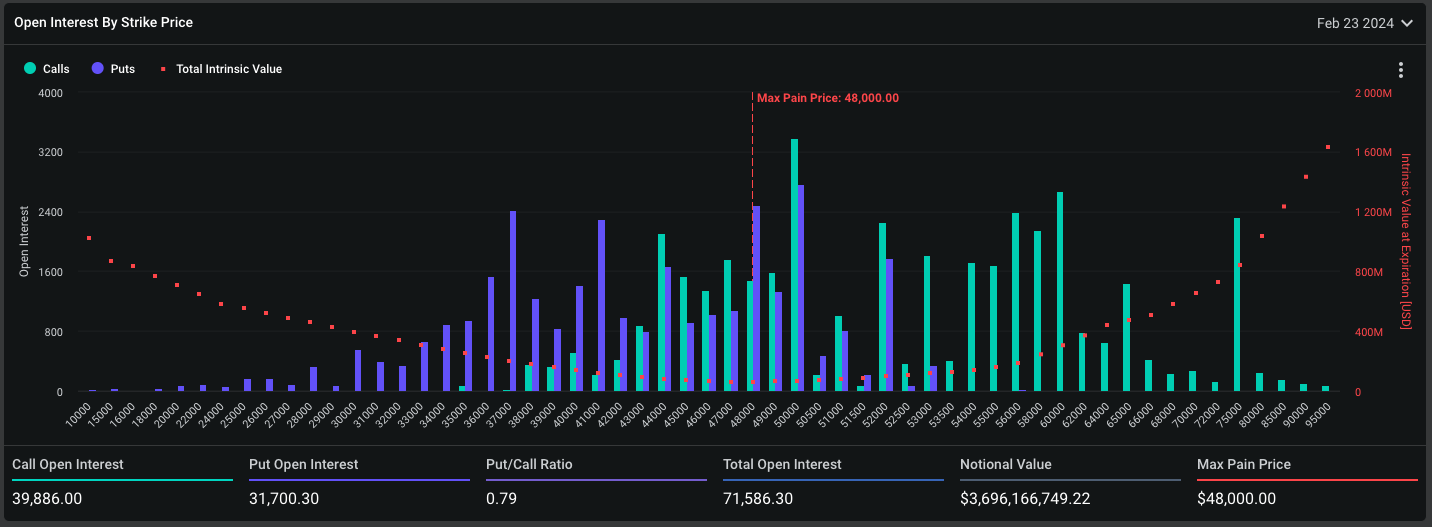Click the Put/Call Ratio value 0.79
This screenshot has height=527, width=1432.
click(501, 498)
